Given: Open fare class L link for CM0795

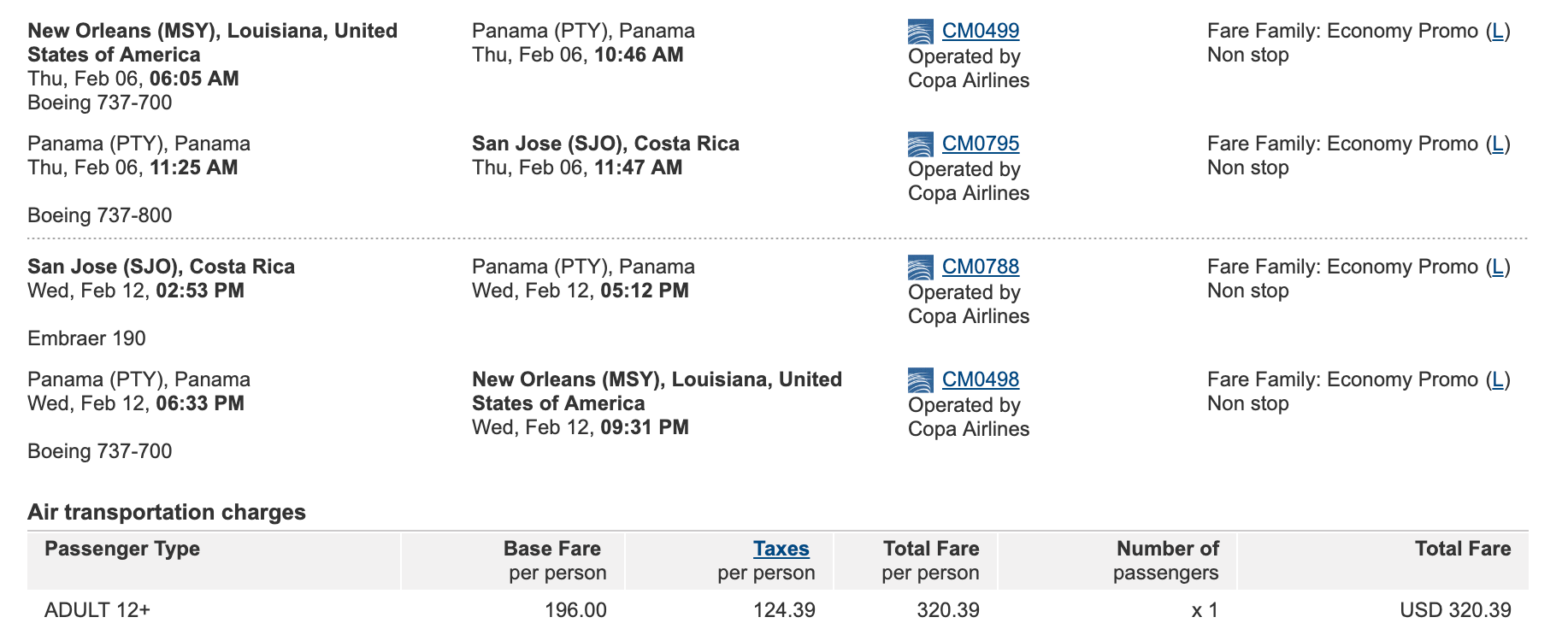Looking at the screenshot, I should 1496,144.
